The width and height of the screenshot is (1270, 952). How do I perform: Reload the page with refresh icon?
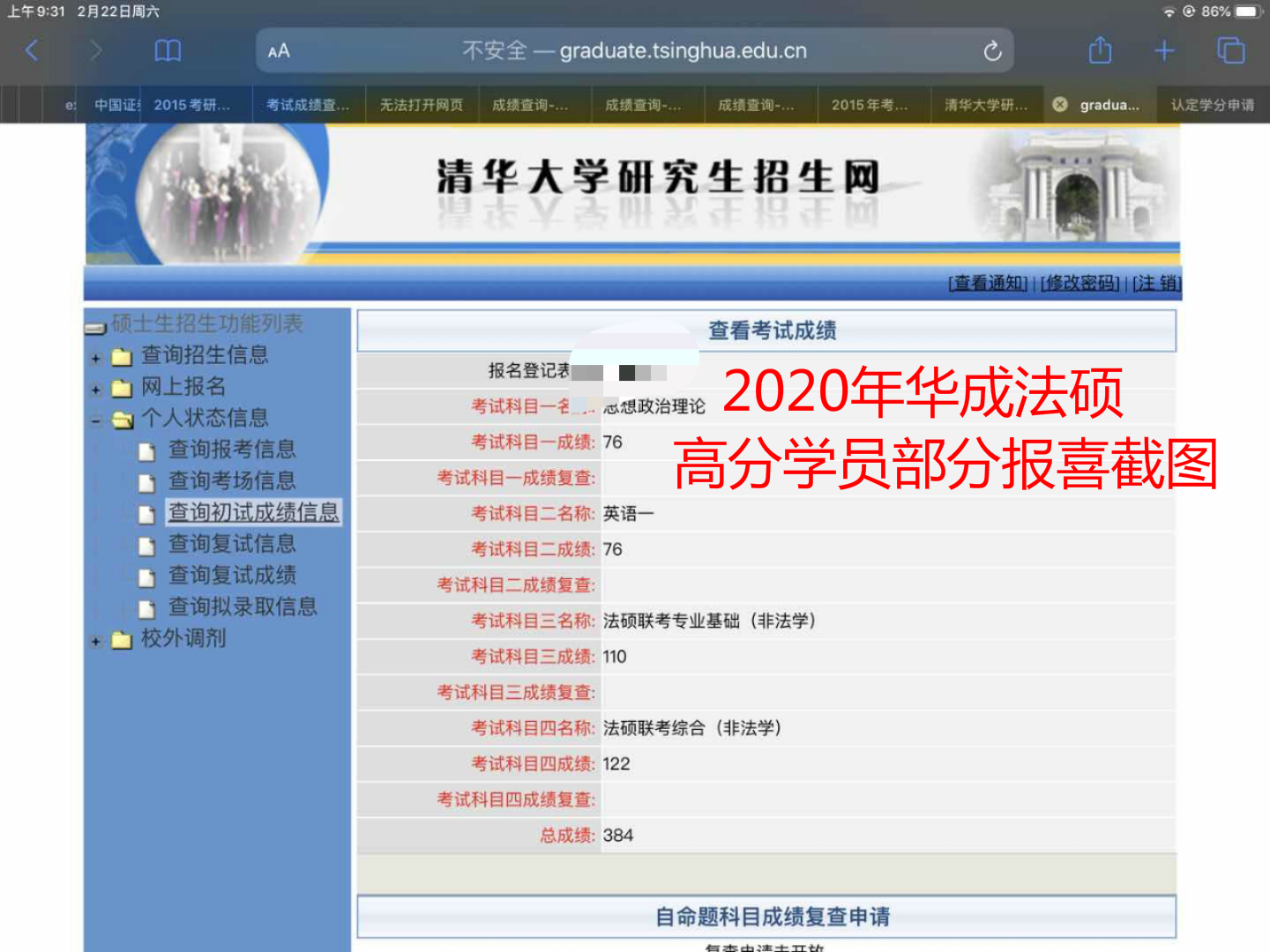pyautogui.click(x=992, y=51)
